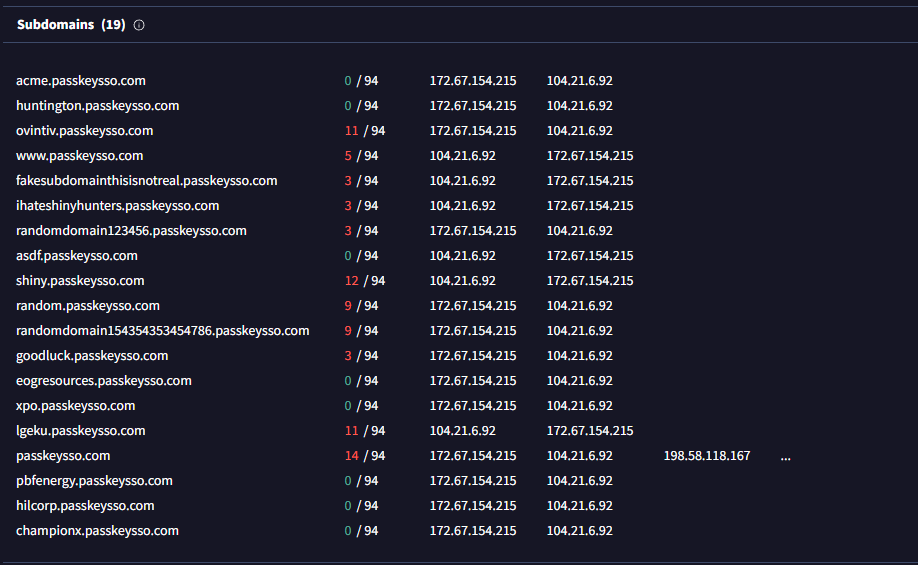Select championx.passkeysso.com row name

pos(97,531)
